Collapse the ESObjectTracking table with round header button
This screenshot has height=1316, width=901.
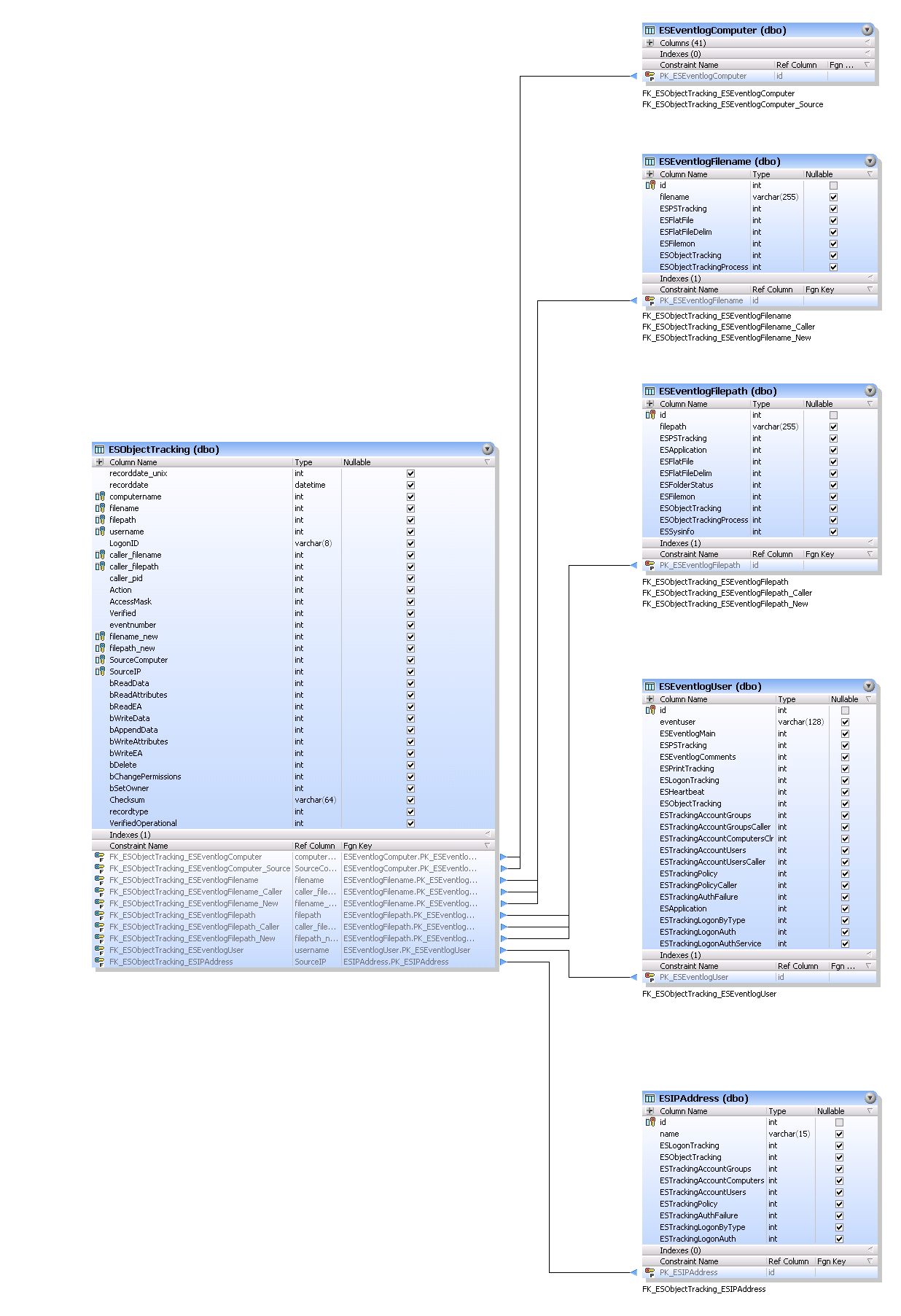coord(488,449)
